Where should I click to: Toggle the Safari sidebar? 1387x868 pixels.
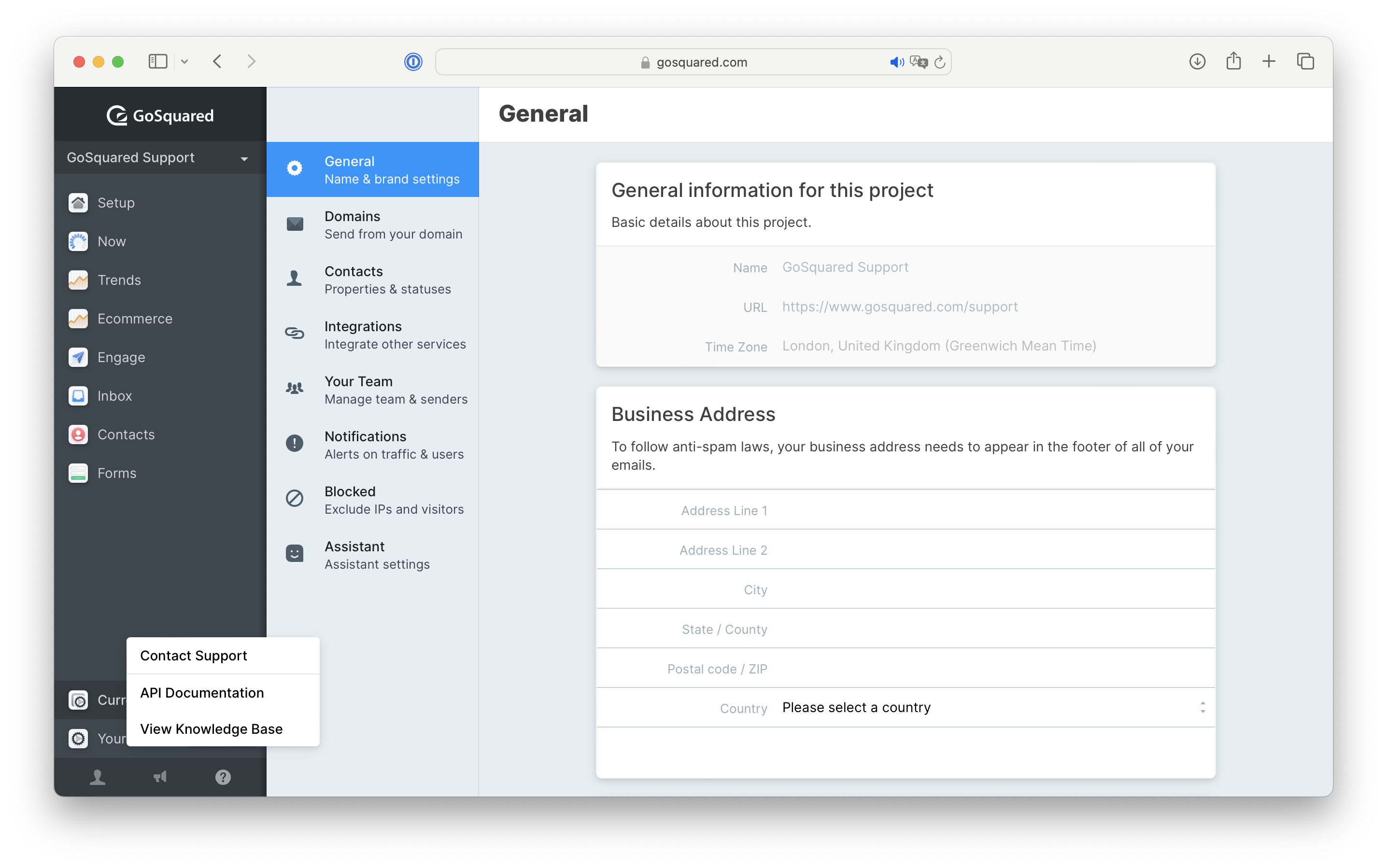click(x=158, y=61)
